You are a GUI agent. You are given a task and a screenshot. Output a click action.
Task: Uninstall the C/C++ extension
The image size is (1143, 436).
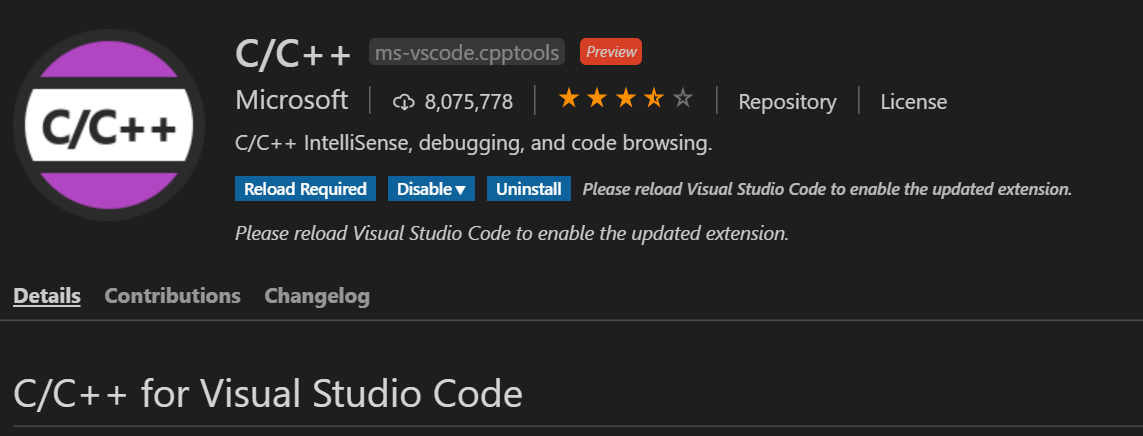click(x=528, y=189)
